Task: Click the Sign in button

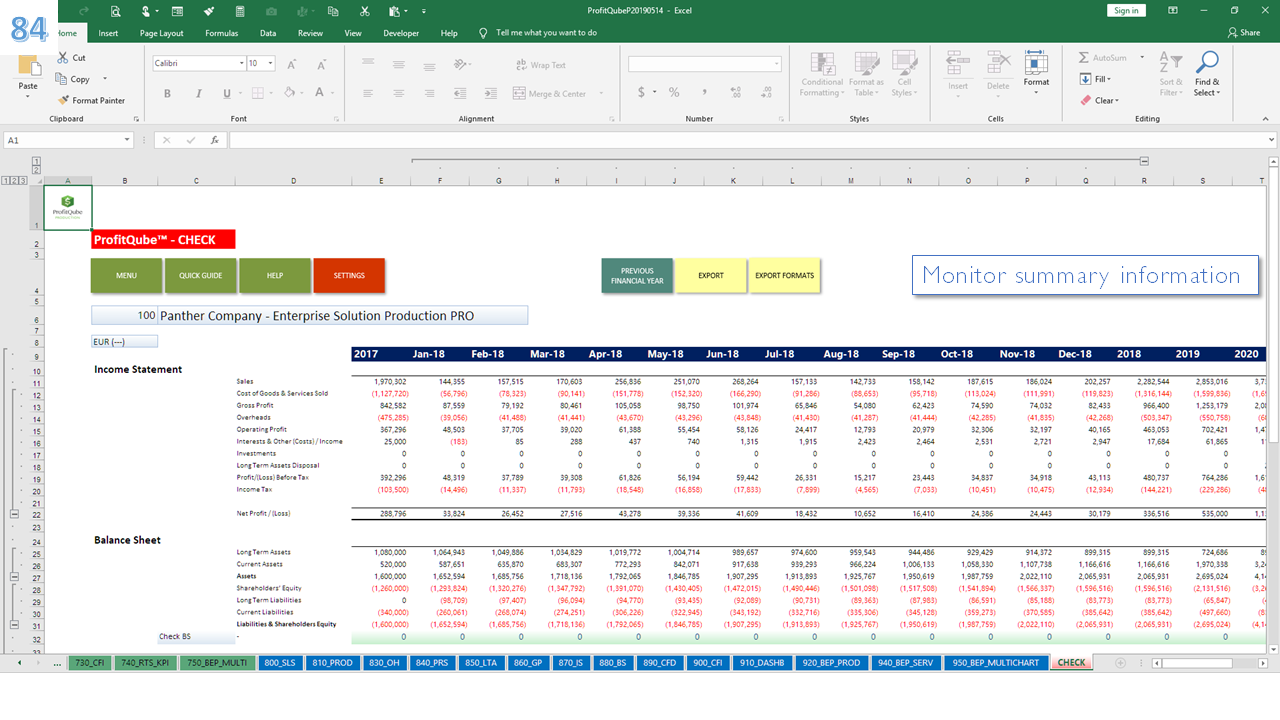Action: (1126, 10)
